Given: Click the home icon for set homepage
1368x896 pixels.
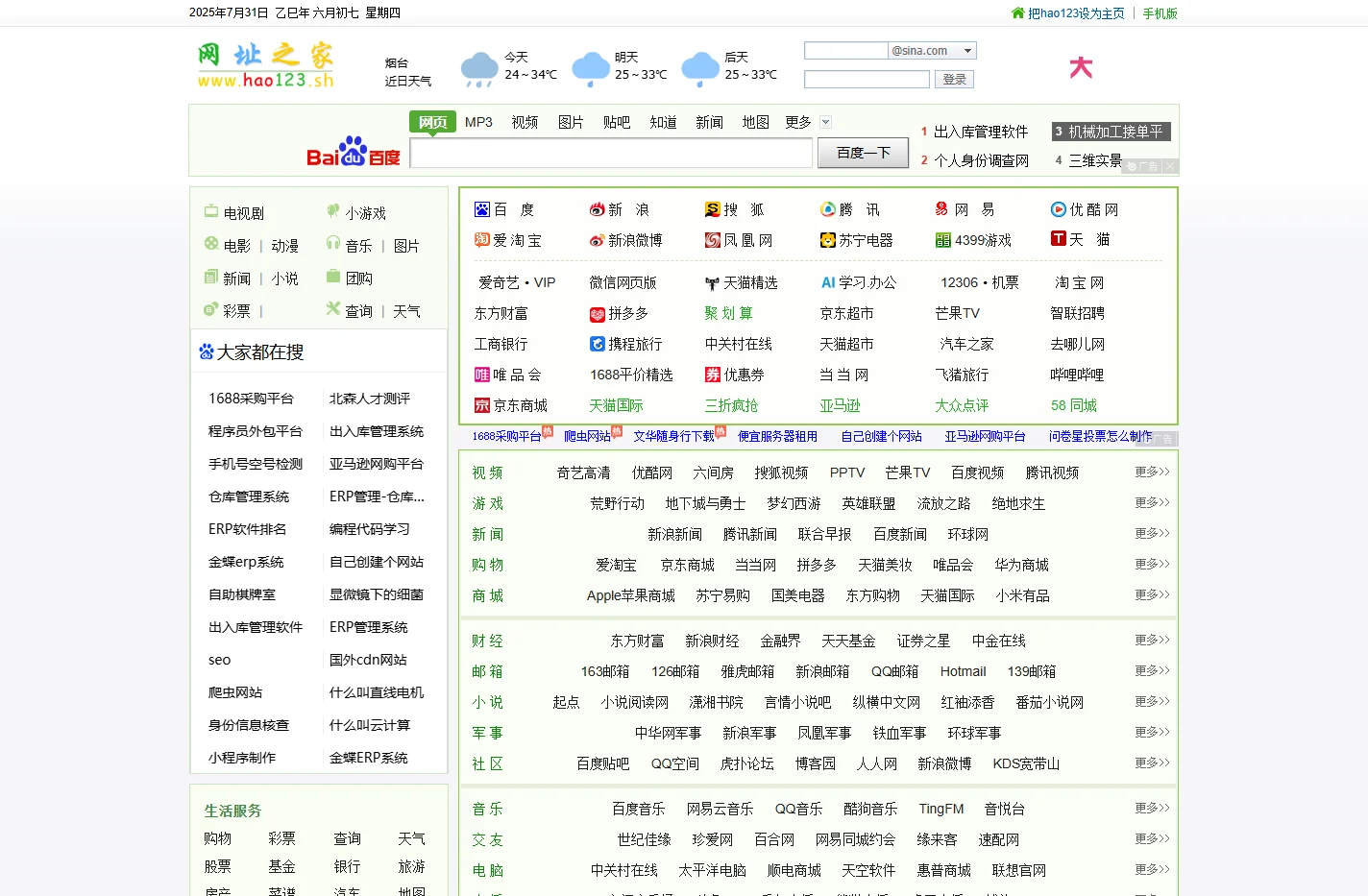Looking at the screenshot, I should click(x=1018, y=12).
